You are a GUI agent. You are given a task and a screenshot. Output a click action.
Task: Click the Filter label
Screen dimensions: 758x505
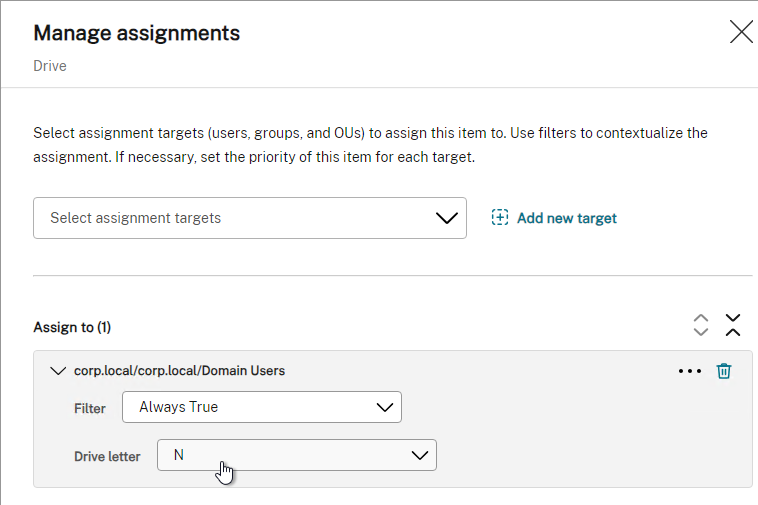pos(89,408)
